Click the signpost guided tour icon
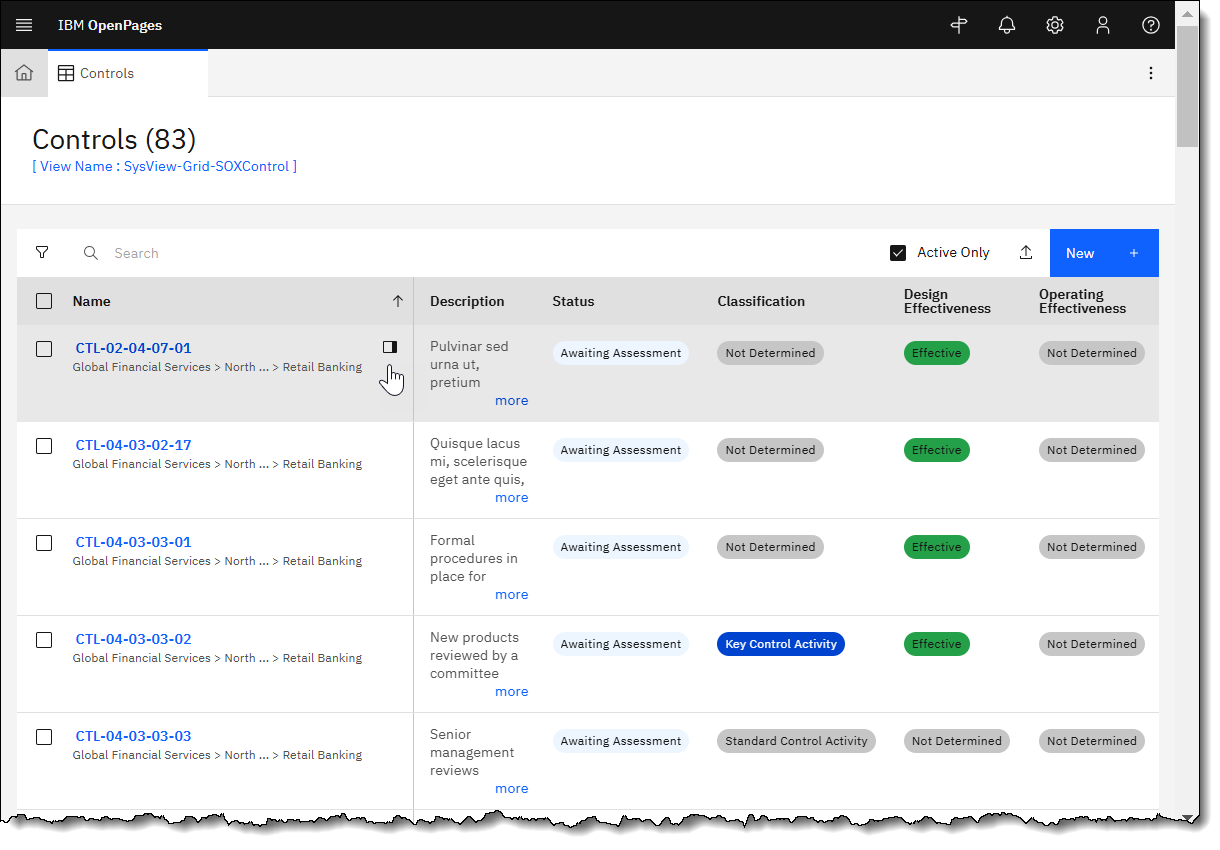Screen dimensions: 1220x850 point(959,25)
